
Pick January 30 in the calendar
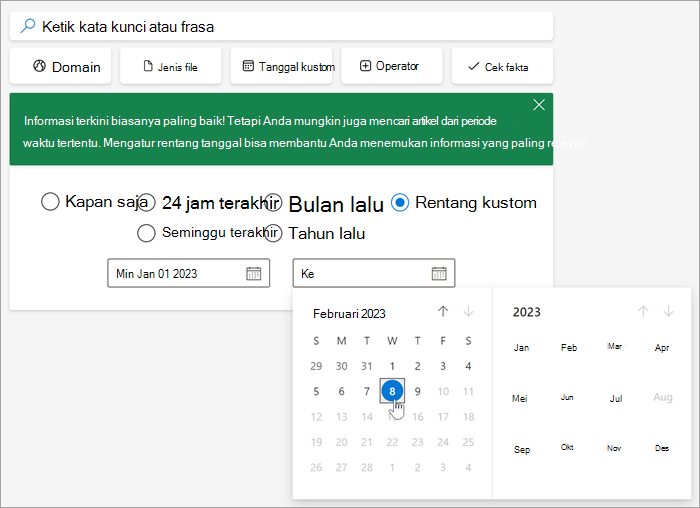click(x=342, y=366)
